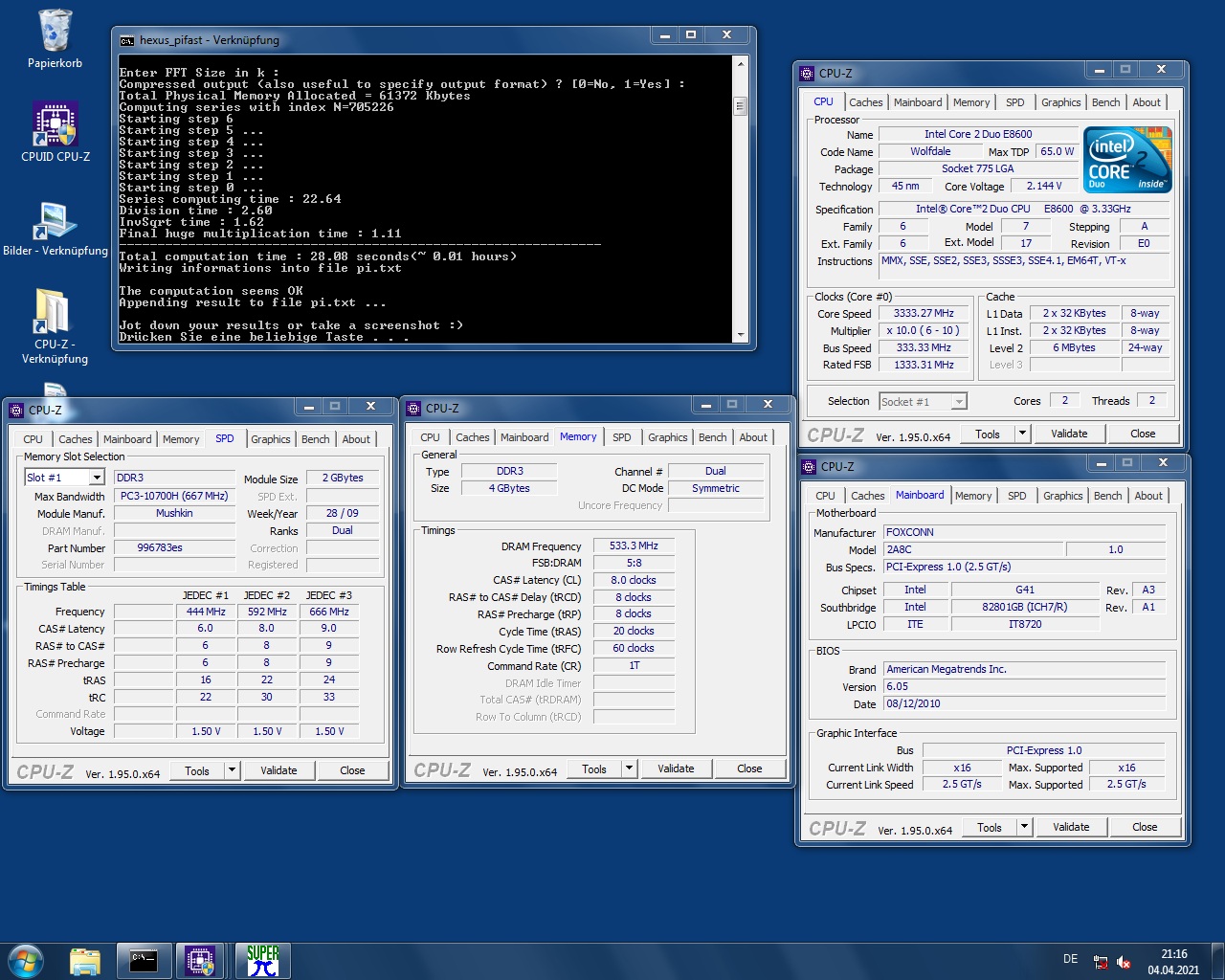Click the network status tray icon
This screenshot has width=1225, height=980.
(1101, 962)
